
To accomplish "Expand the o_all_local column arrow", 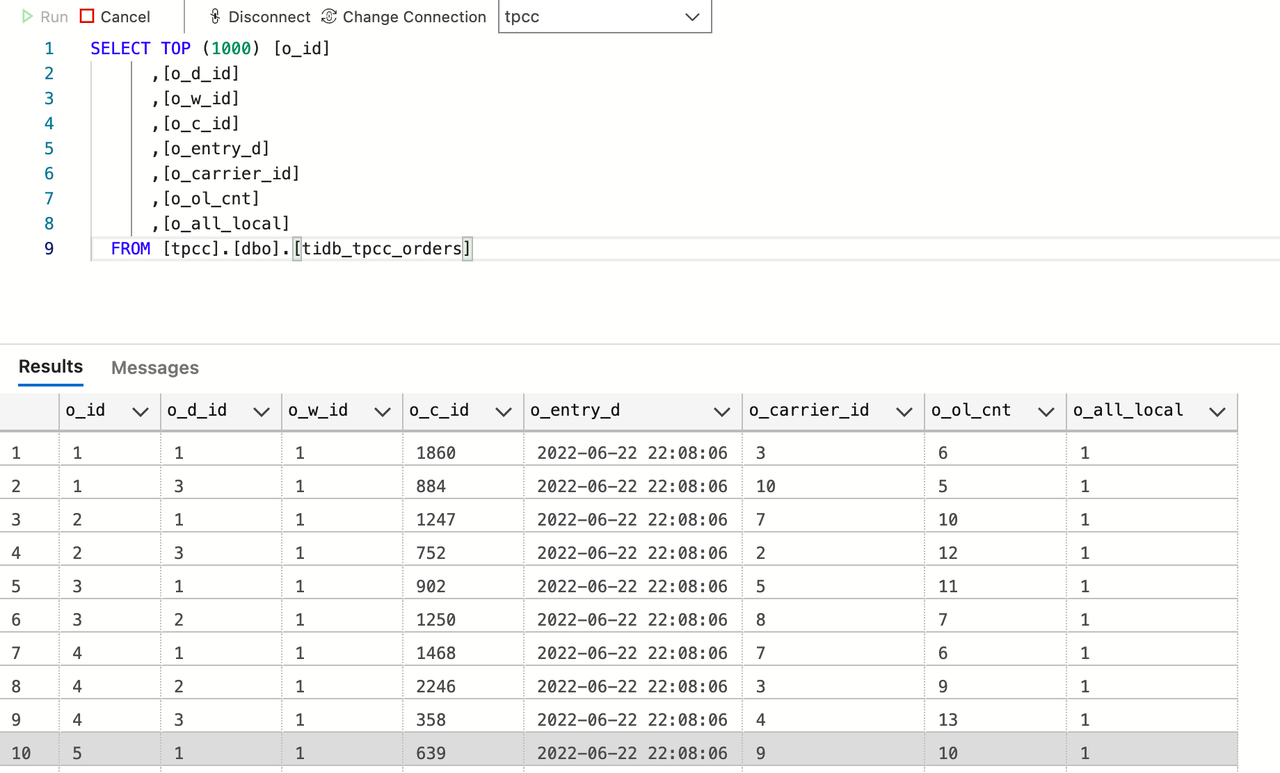I will (1217, 412).
